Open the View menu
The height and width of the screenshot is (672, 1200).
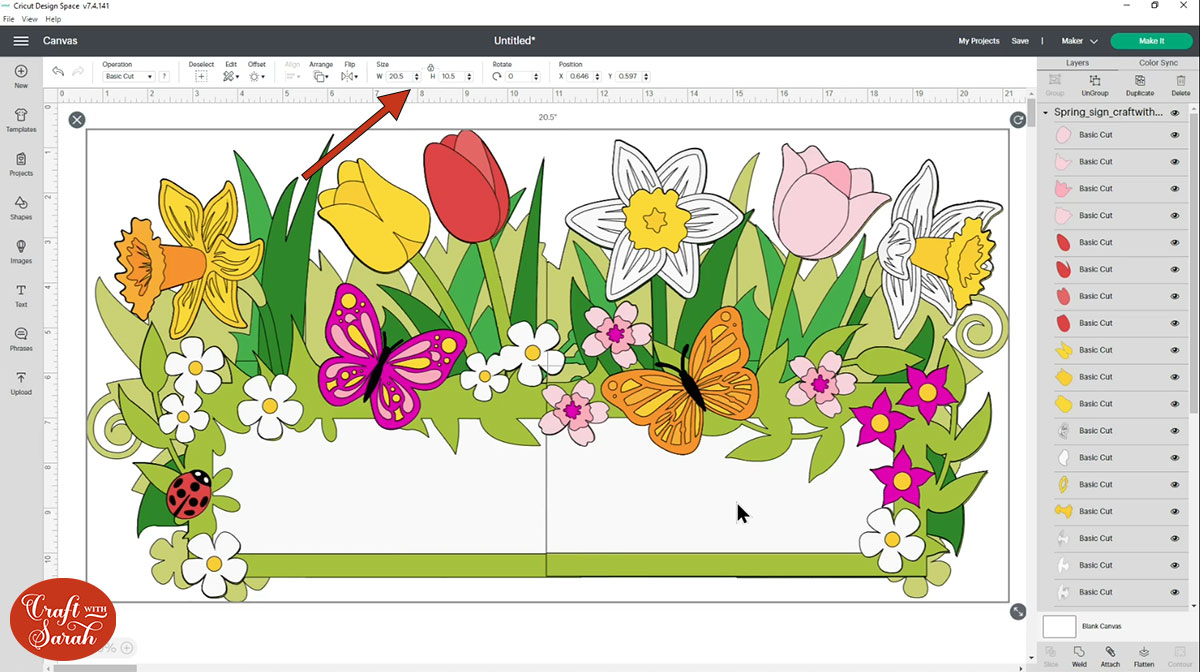(x=28, y=19)
